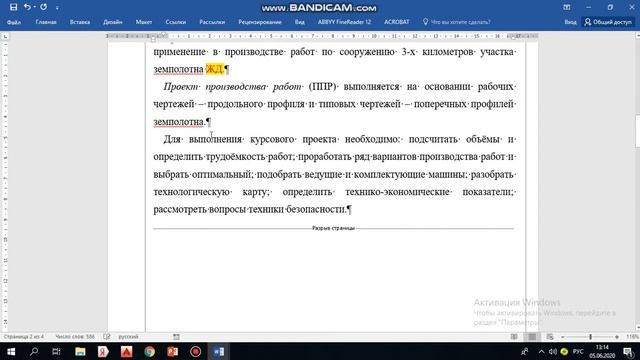This screenshot has height=360, width=640.
Task: Open the People icon in system tray
Action: (525, 351)
